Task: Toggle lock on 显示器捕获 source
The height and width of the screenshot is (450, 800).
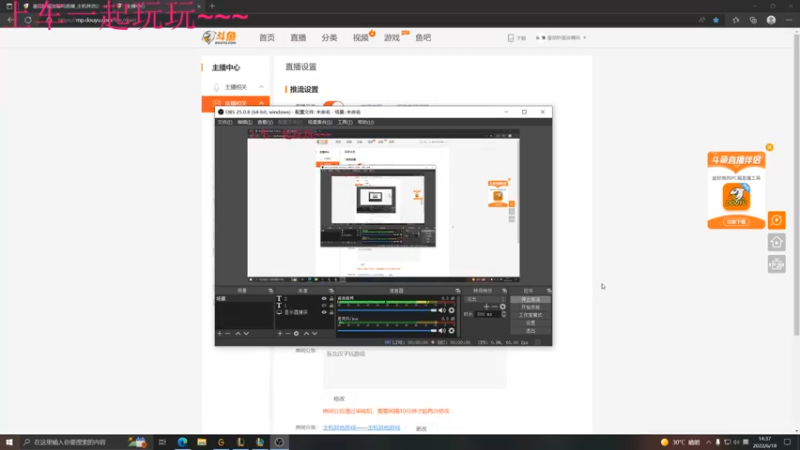Action: tap(331, 312)
